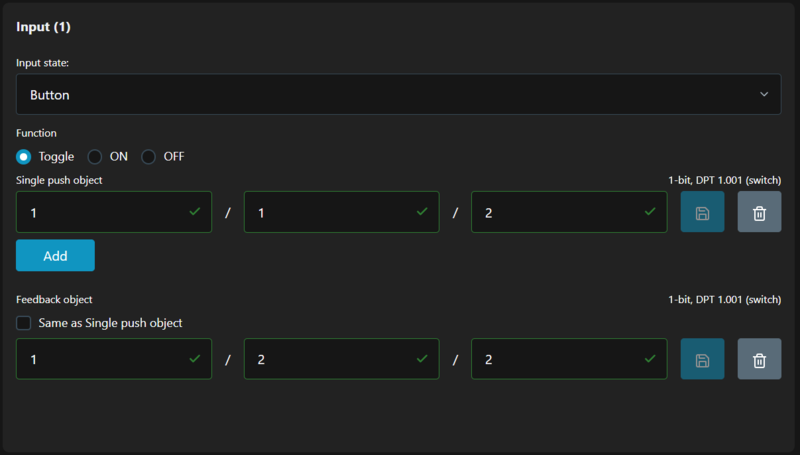
Task: Delete the Single push object address row
Action: coord(759,212)
